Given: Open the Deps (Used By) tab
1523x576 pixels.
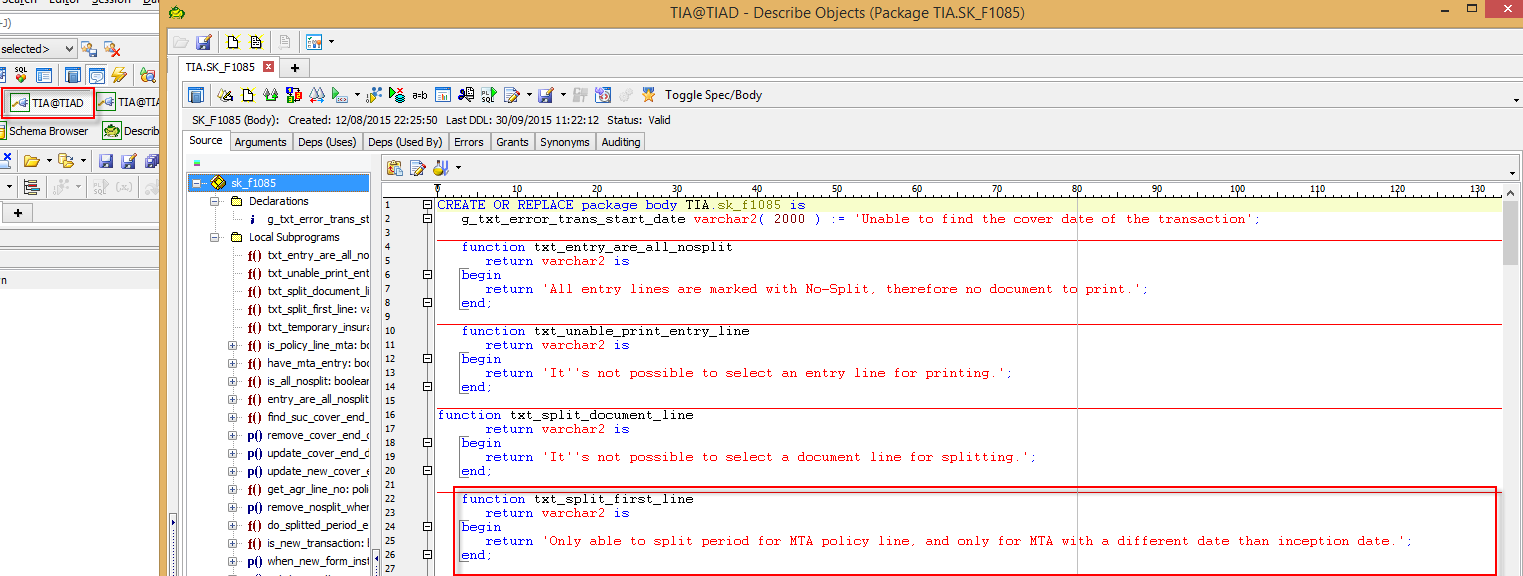Looking at the screenshot, I should tap(405, 142).
